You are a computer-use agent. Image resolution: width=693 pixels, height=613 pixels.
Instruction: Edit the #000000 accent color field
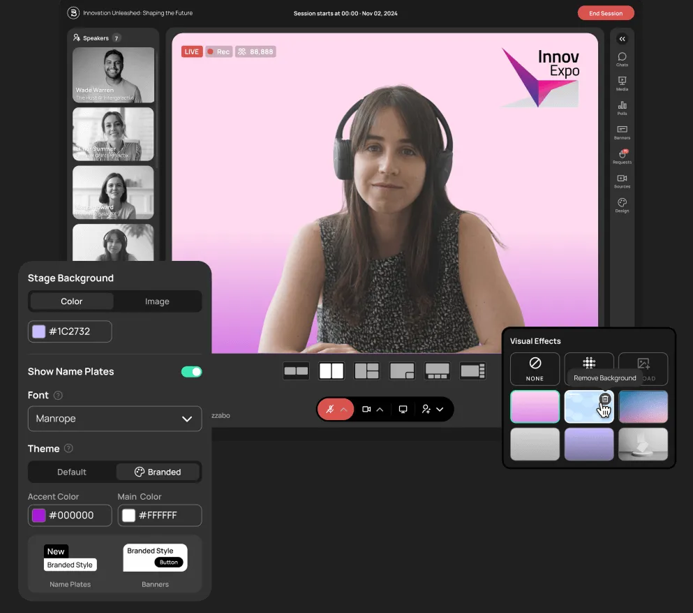70,515
